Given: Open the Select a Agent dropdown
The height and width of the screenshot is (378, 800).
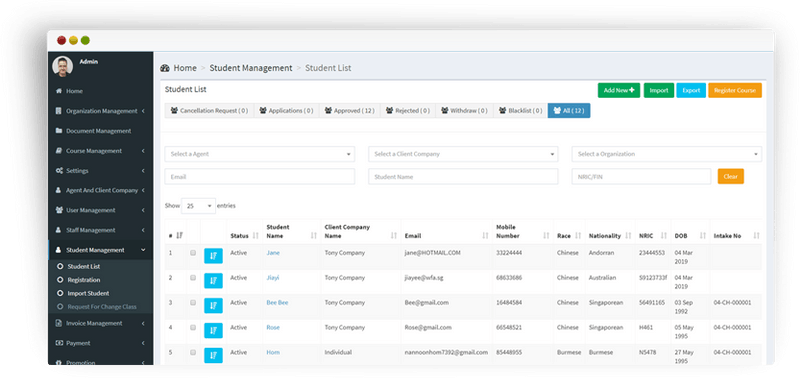Looking at the screenshot, I should pos(260,154).
